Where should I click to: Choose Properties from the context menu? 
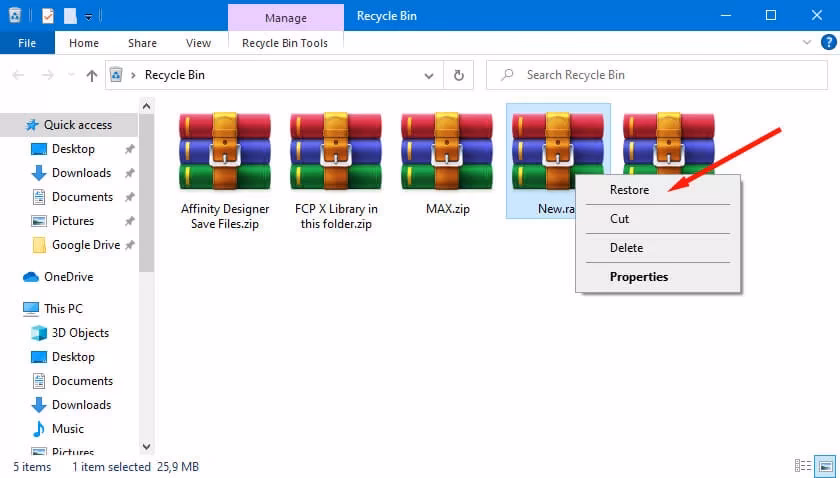[639, 277]
